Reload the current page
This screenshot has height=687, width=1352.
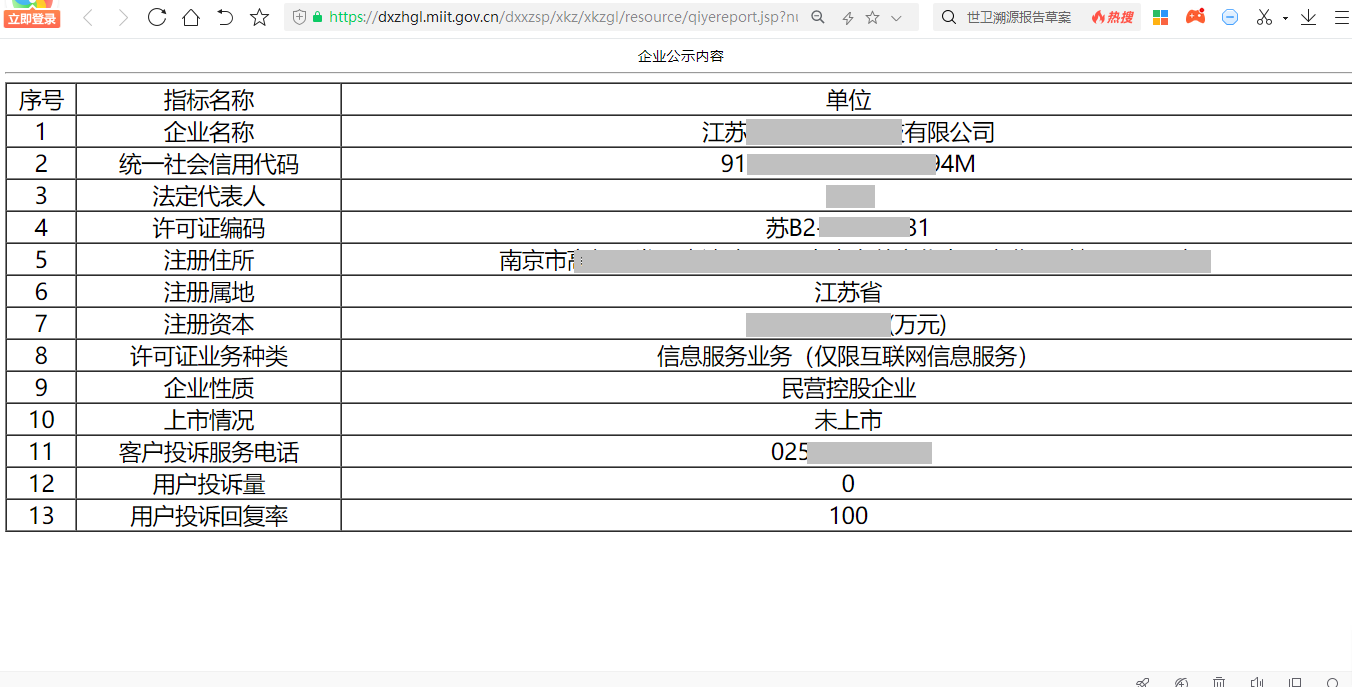pyautogui.click(x=156, y=17)
